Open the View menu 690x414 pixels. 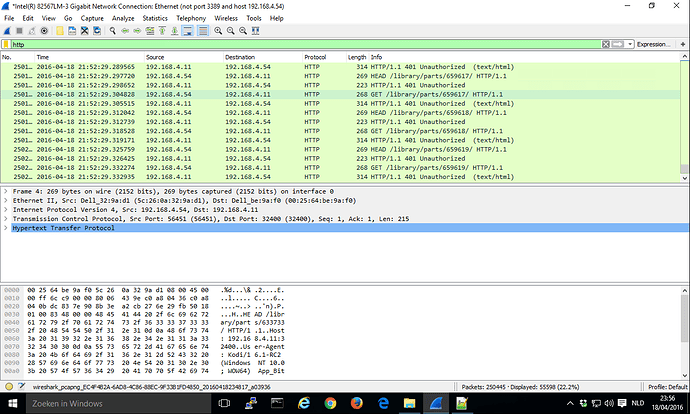48,18
